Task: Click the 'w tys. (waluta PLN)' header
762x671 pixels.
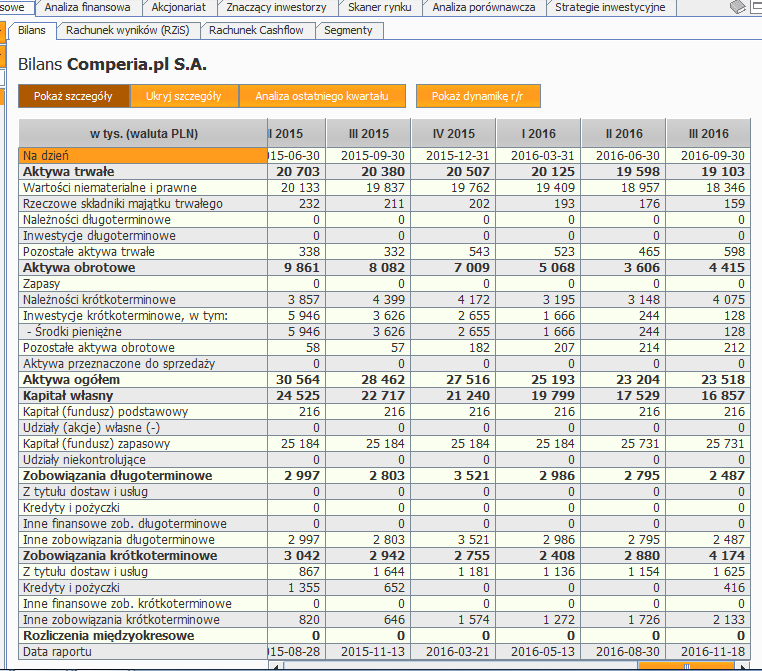Action: pyautogui.click(x=143, y=134)
